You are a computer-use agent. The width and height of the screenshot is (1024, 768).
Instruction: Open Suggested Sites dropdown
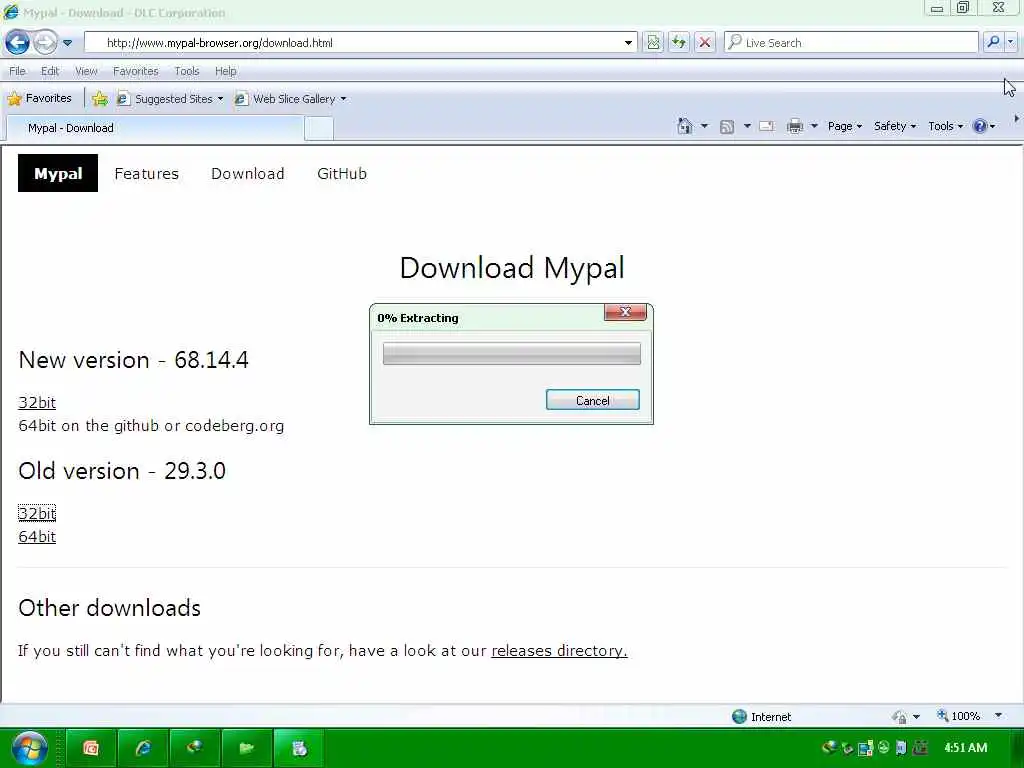point(170,99)
